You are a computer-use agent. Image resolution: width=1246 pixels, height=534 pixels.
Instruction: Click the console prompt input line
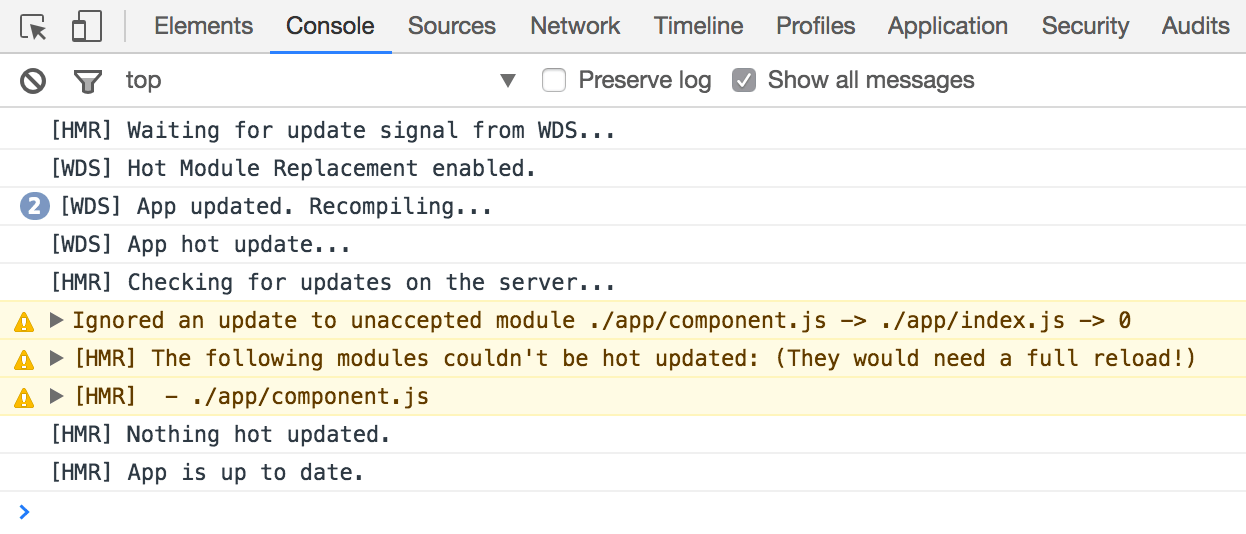[x=600, y=512]
